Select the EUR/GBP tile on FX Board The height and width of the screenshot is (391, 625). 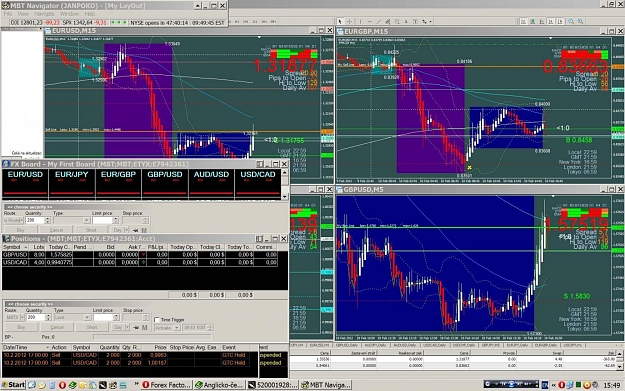(118, 184)
